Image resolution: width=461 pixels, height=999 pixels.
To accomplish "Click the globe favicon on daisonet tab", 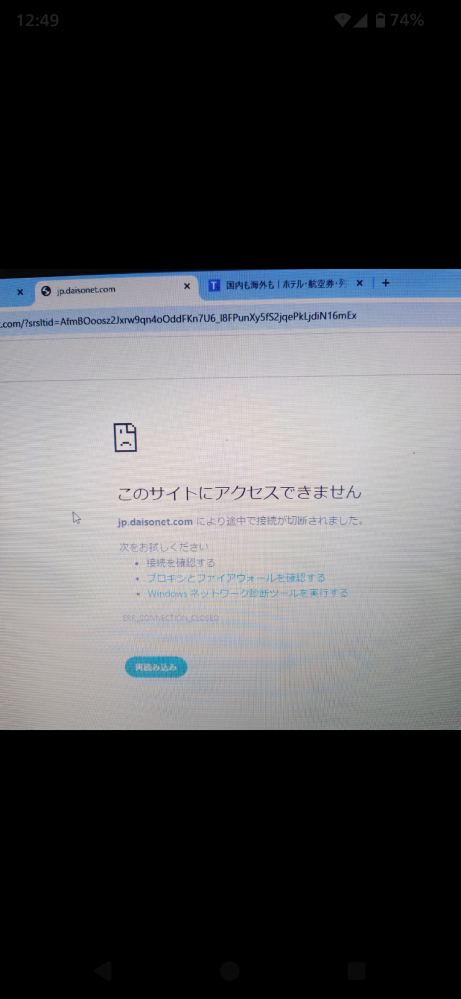I will pos(45,291).
